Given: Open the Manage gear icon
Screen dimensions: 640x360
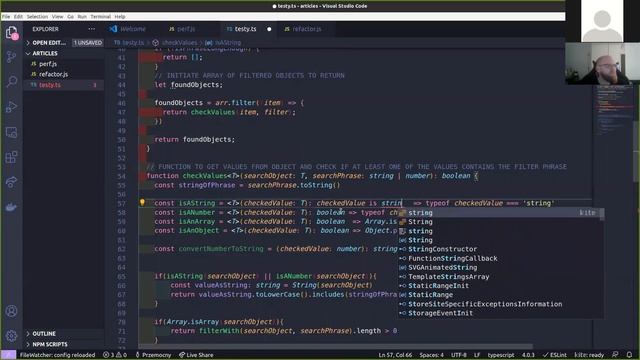Looking at the screenshot, I should tap(11, 336).
